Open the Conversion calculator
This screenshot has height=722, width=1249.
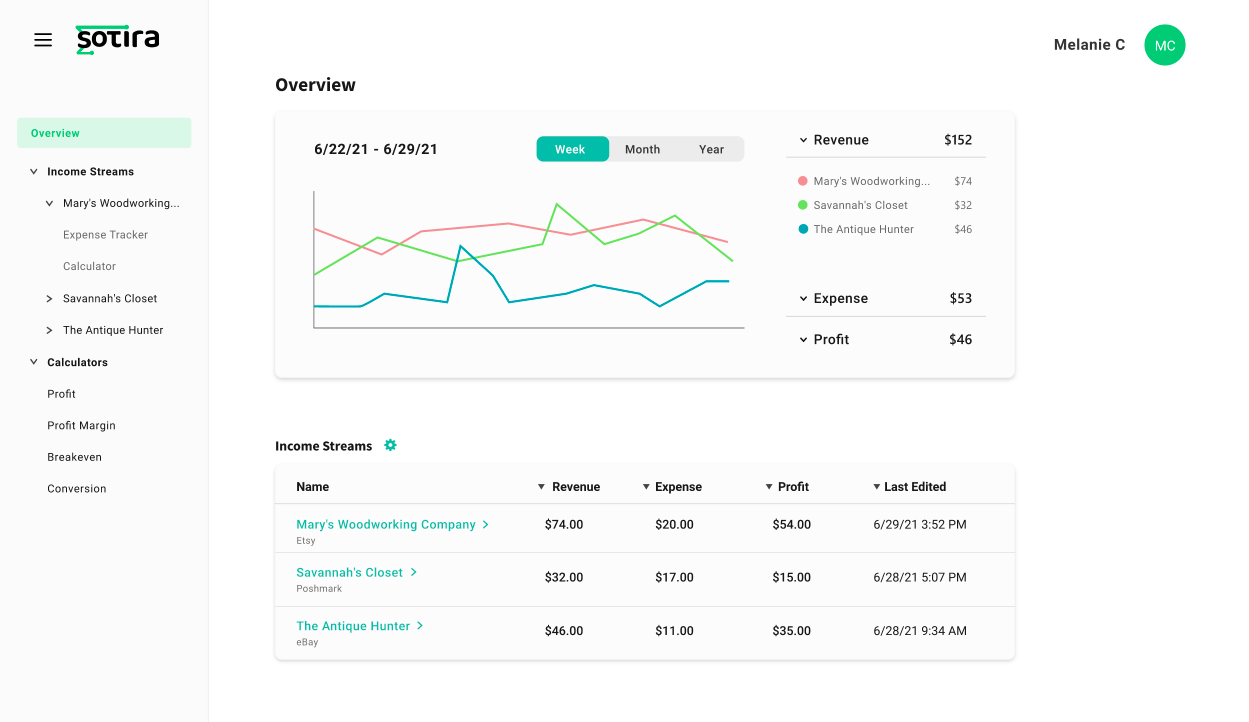(x=76, y=489)
